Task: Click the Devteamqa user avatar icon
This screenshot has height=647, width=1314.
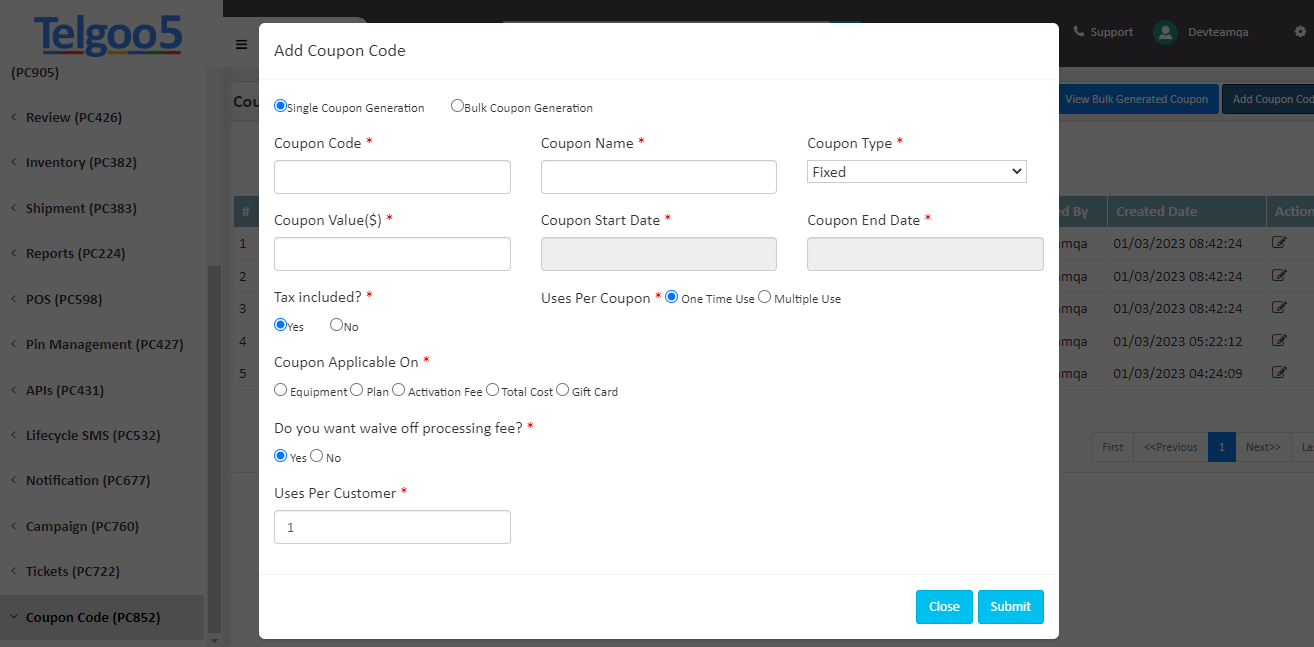Action: (x=1165, y=32)
